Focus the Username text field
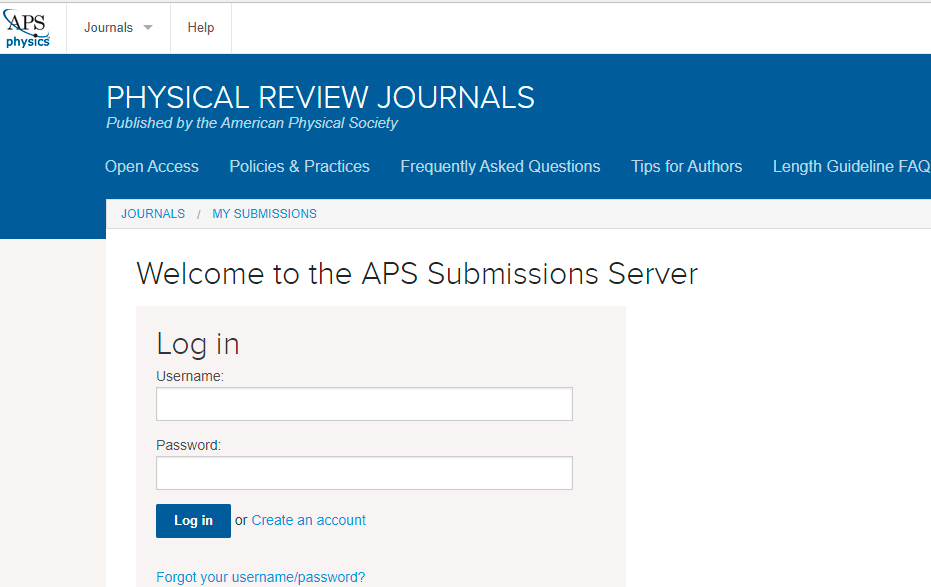Viewport: 931px width, 587px height. click(364, 404)
